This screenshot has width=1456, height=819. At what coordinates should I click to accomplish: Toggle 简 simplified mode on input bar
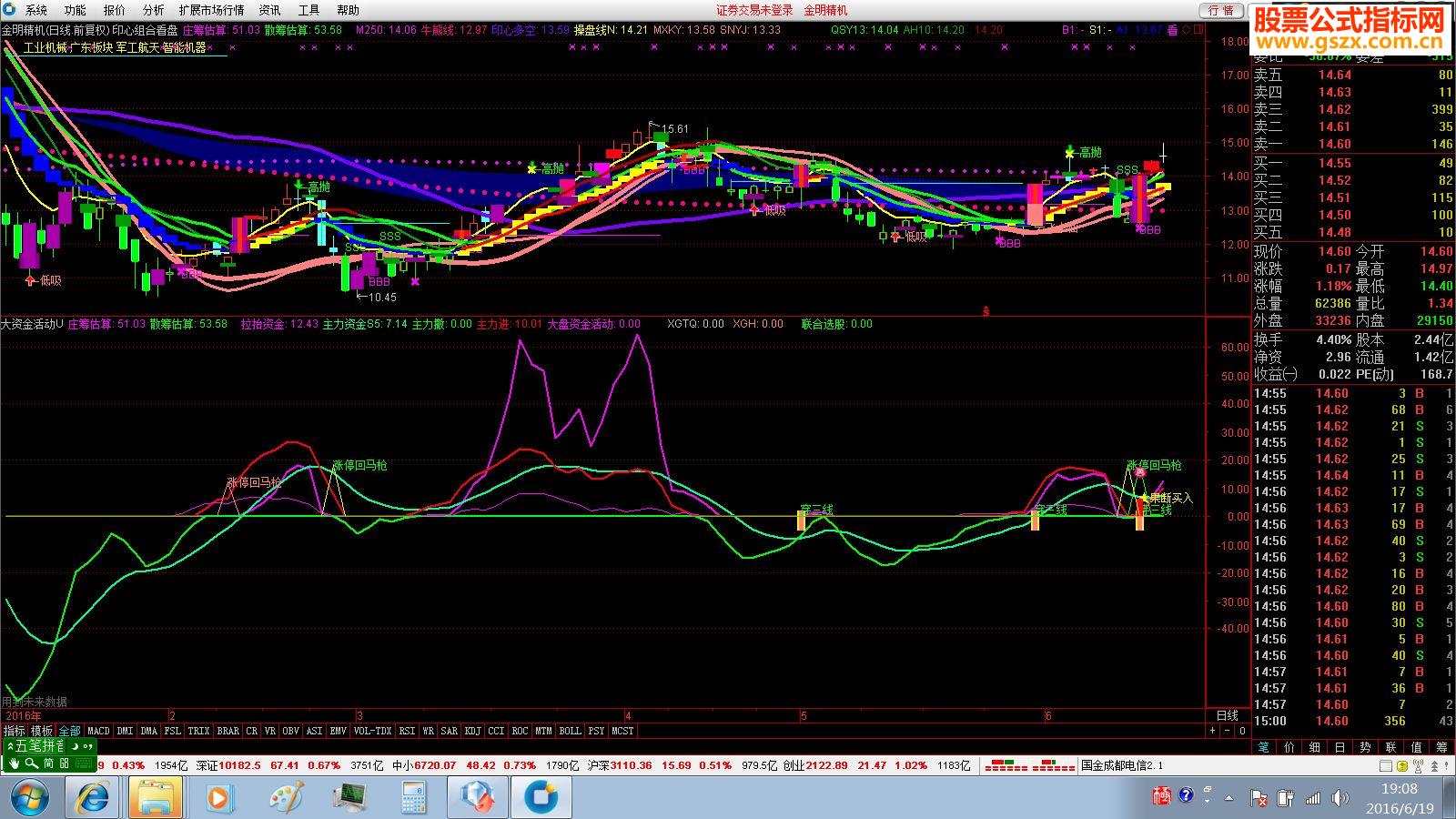pos(49,763)
